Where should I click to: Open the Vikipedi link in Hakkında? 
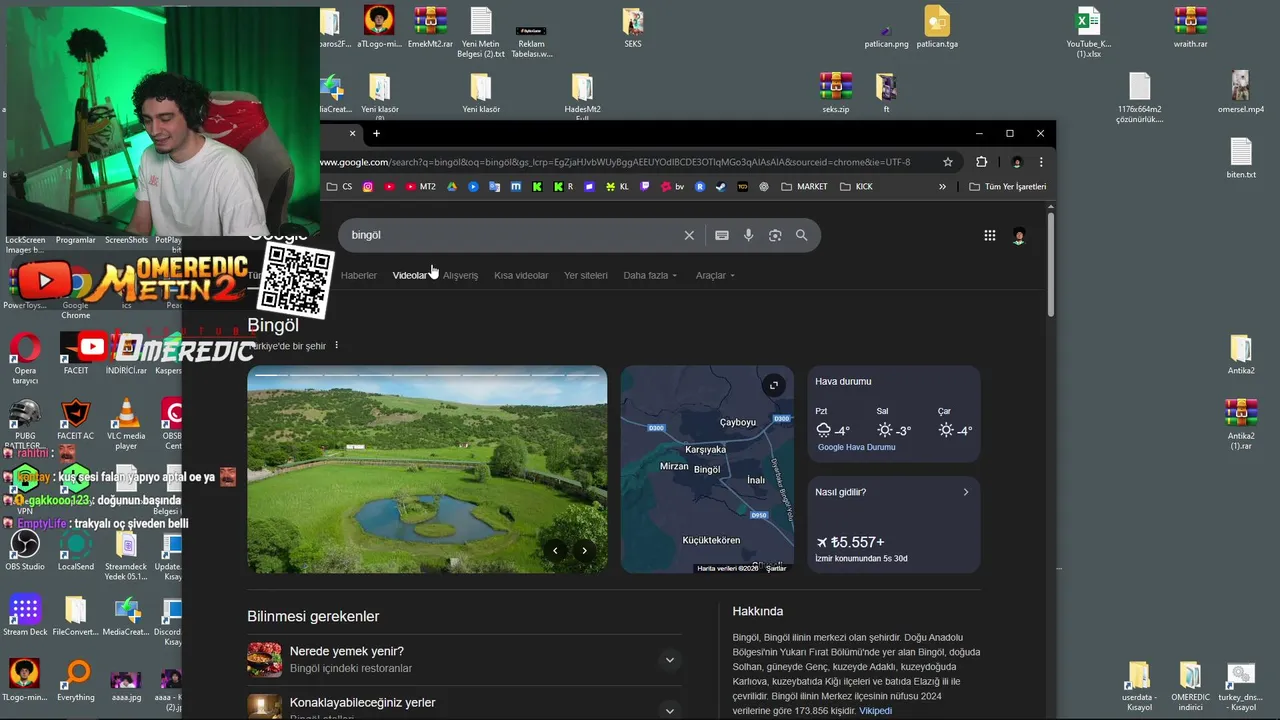tap(876, 711)
